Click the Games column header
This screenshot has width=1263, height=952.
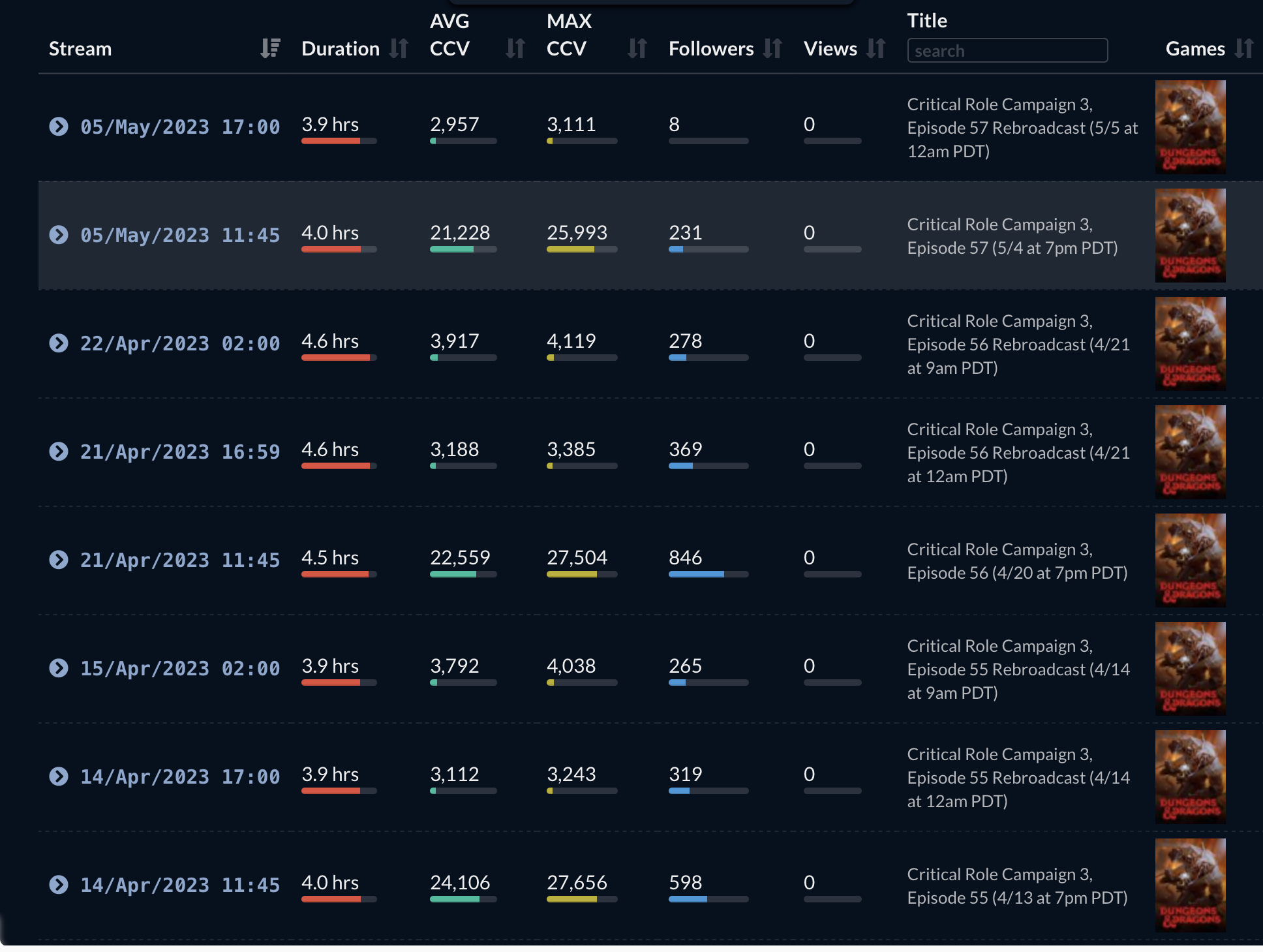click(x=1195, y=49)
